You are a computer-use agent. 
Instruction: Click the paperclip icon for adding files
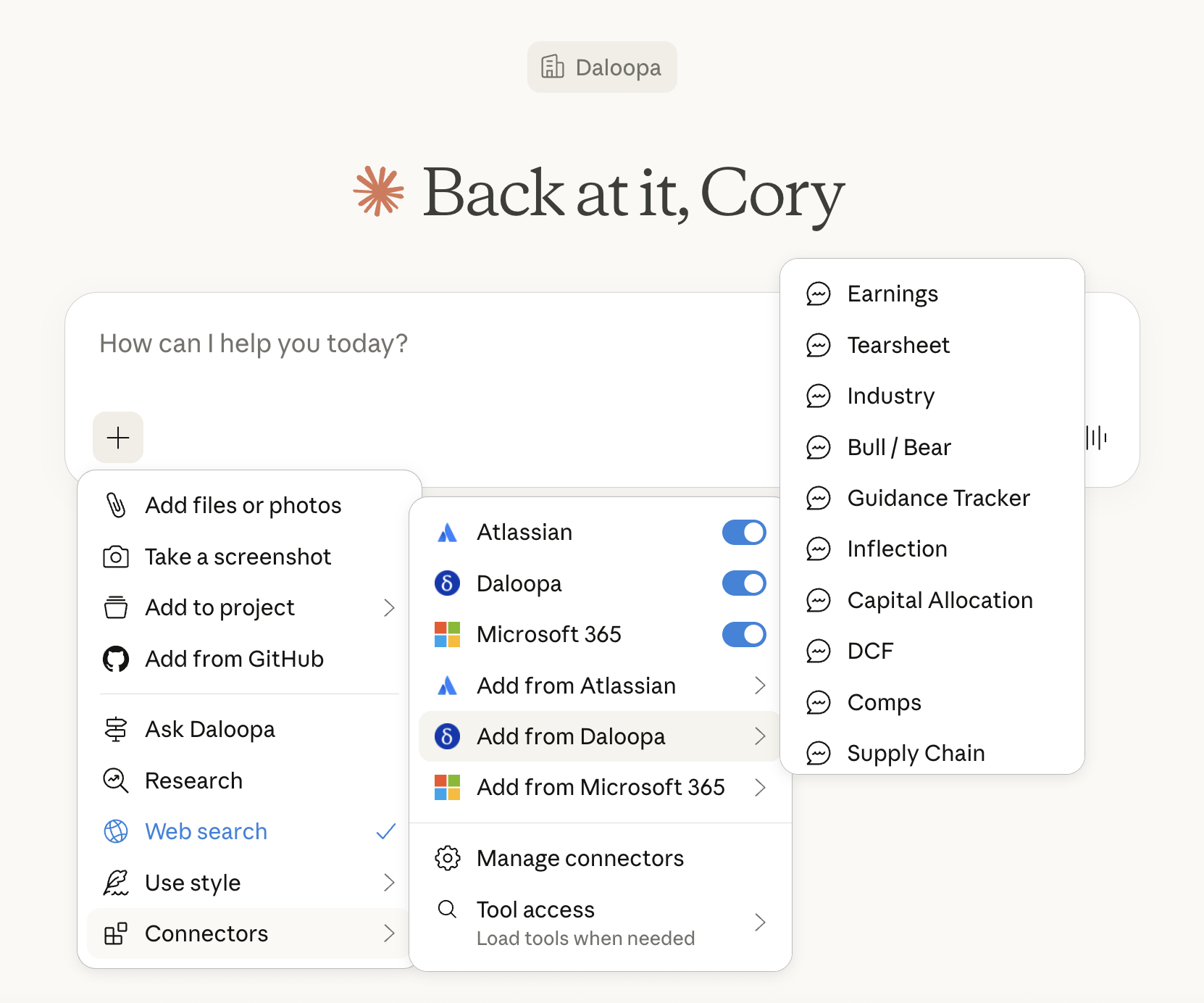pos(116,505)
